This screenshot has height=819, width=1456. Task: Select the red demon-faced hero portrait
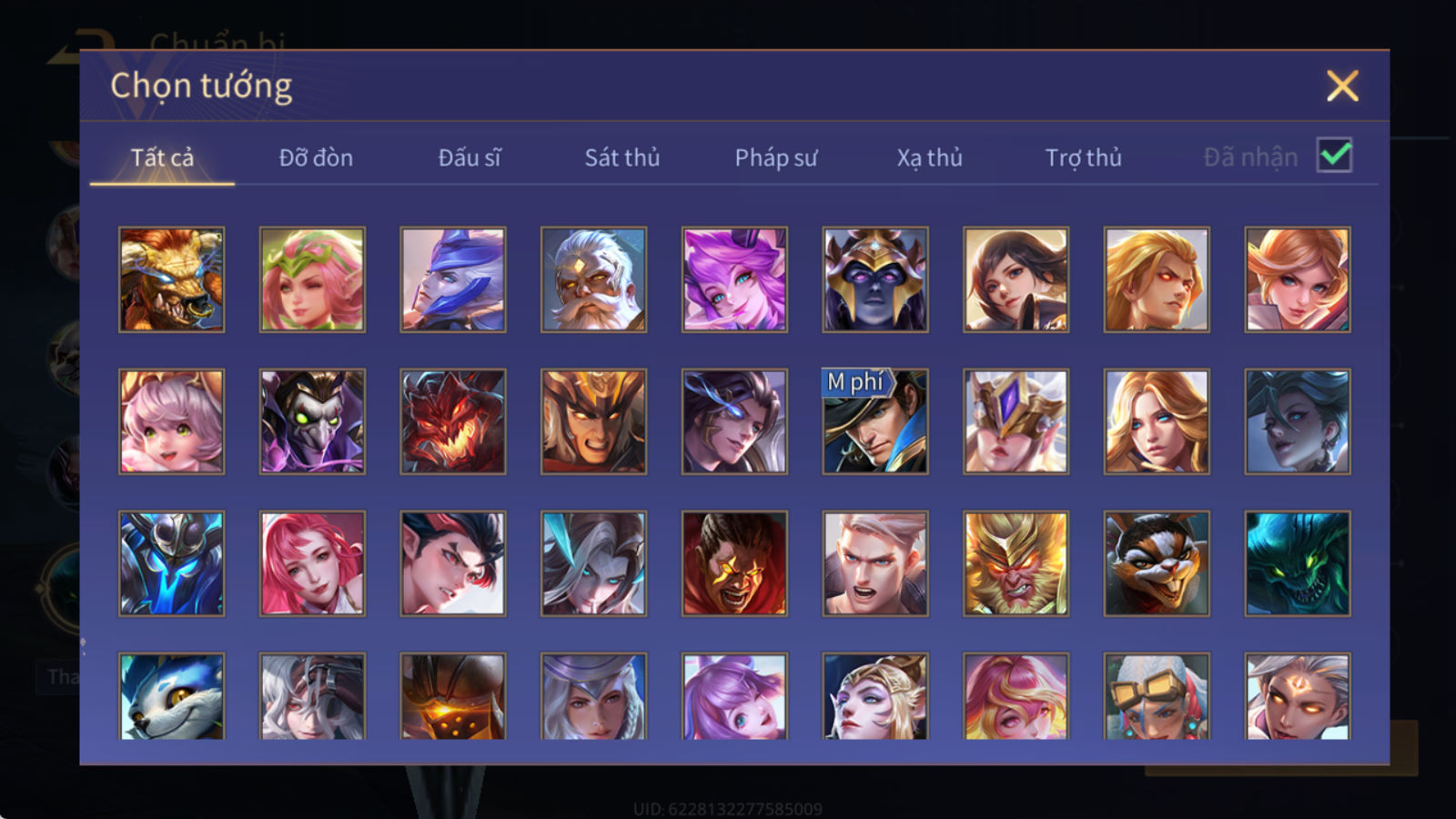[x=452, y=421]
